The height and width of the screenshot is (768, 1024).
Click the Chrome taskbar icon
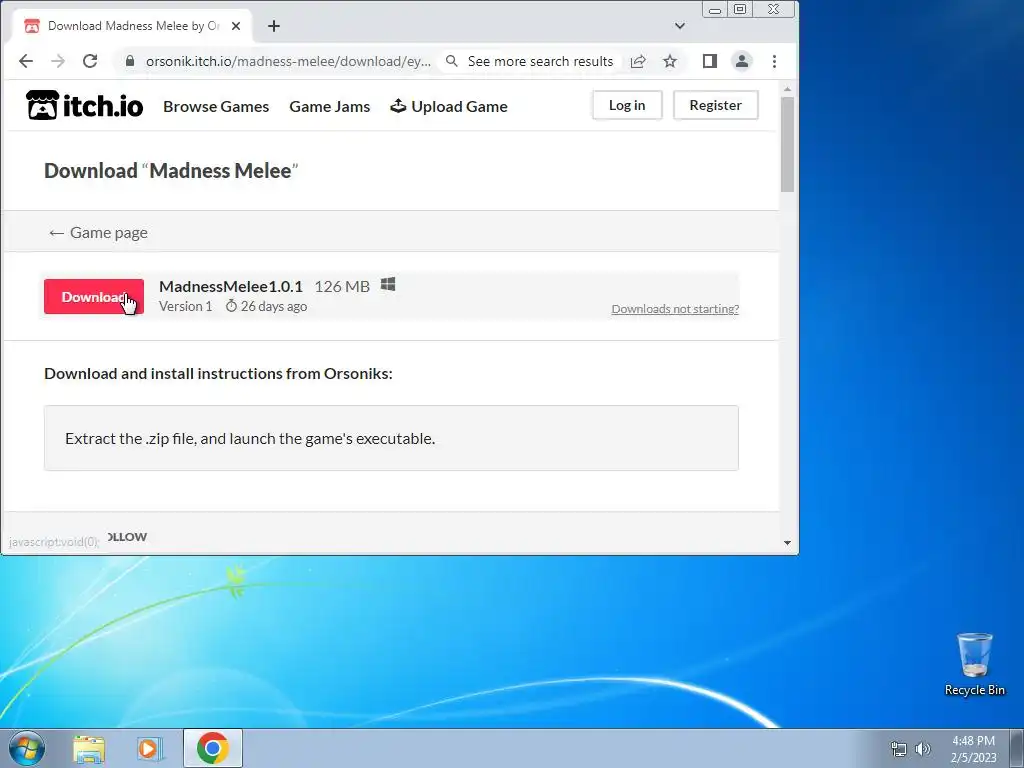[213, 748]
